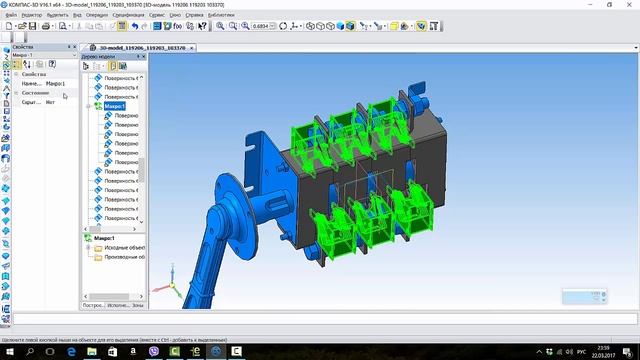Collapse the 'Свойства' property group

tap(16, 74)
